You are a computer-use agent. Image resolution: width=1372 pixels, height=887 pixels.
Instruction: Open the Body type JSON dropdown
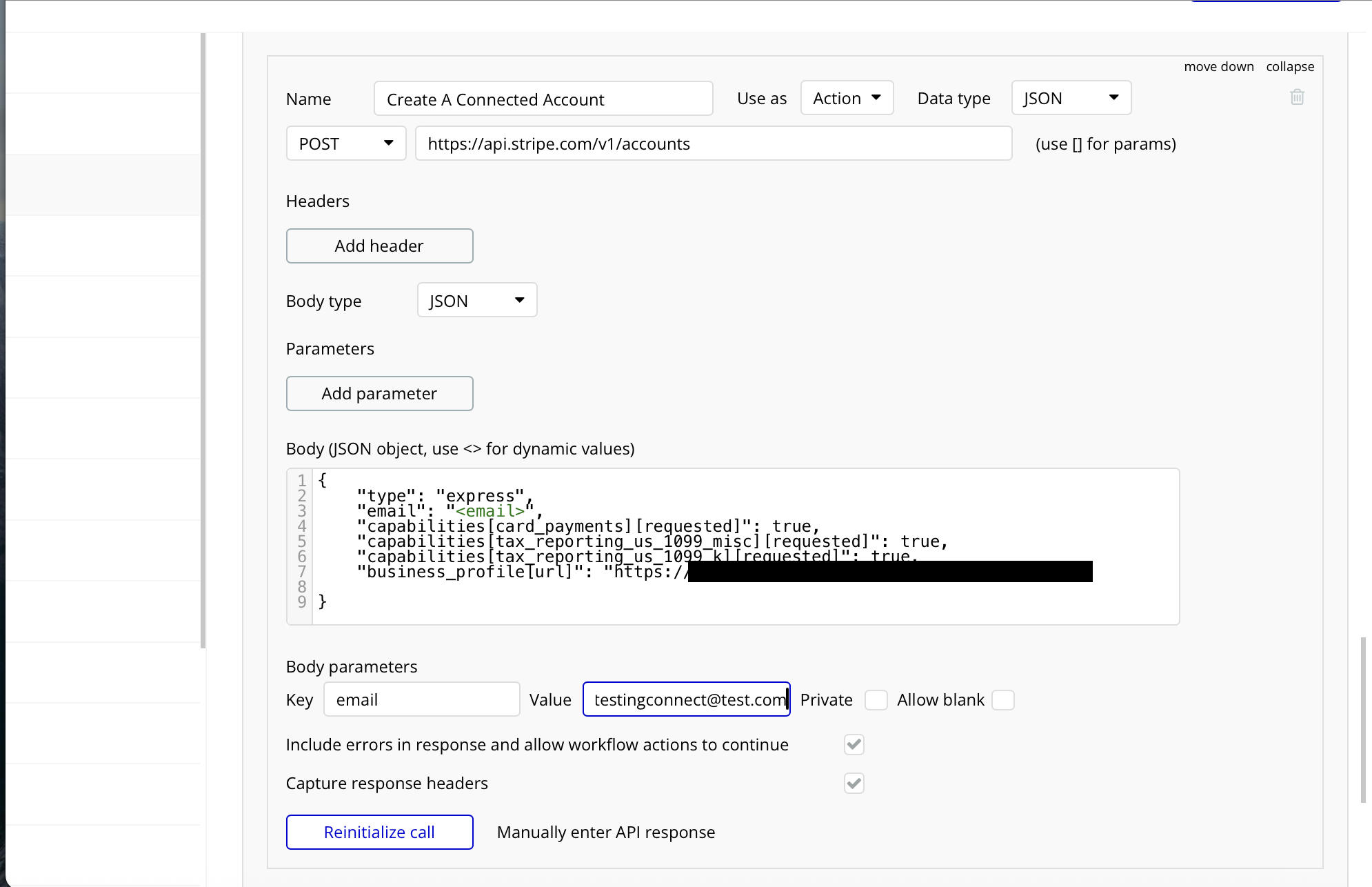(476, 301)
